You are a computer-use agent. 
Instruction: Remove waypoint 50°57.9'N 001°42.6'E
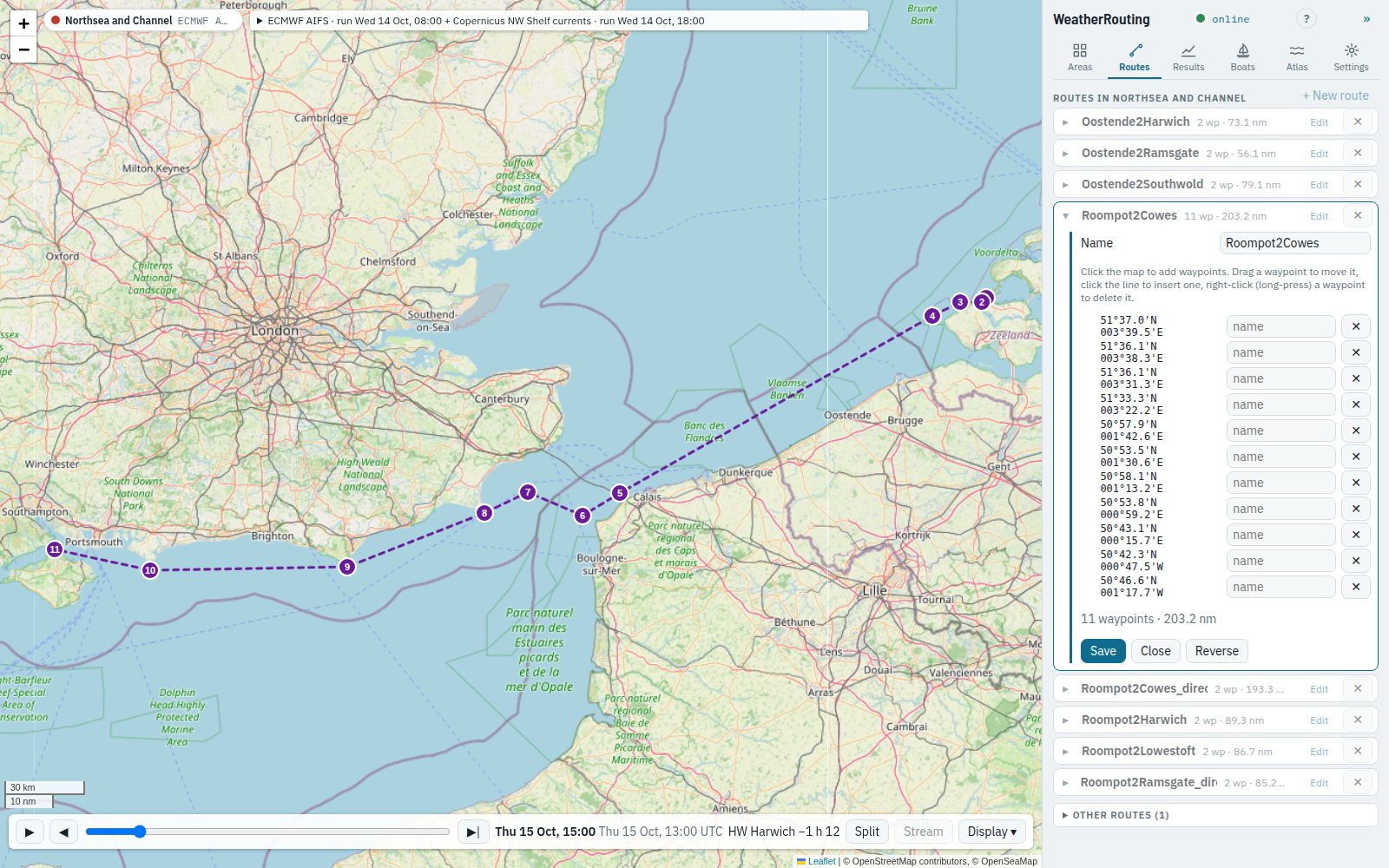tap(1356, 431)
